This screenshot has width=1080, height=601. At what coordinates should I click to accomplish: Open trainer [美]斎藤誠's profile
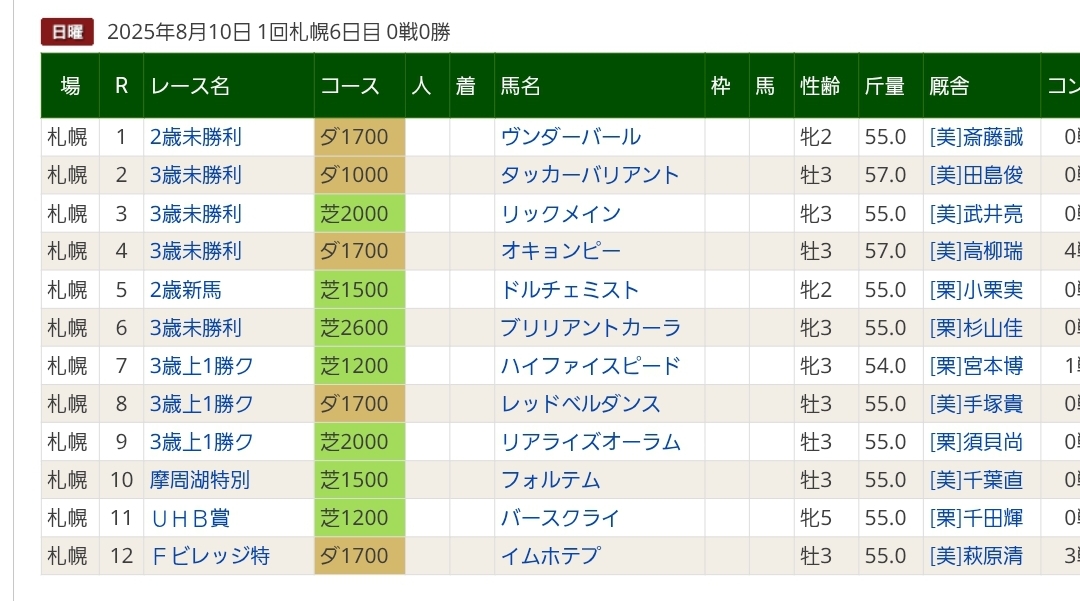tap(976, 137)
